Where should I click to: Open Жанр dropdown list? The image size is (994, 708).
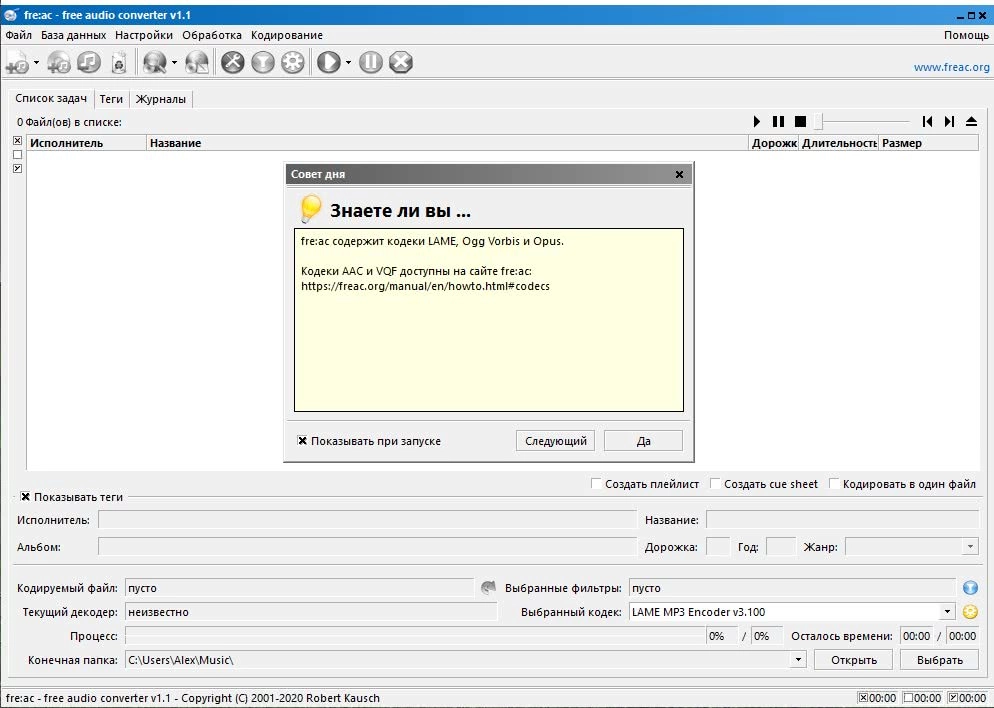[x=970, y=546]
